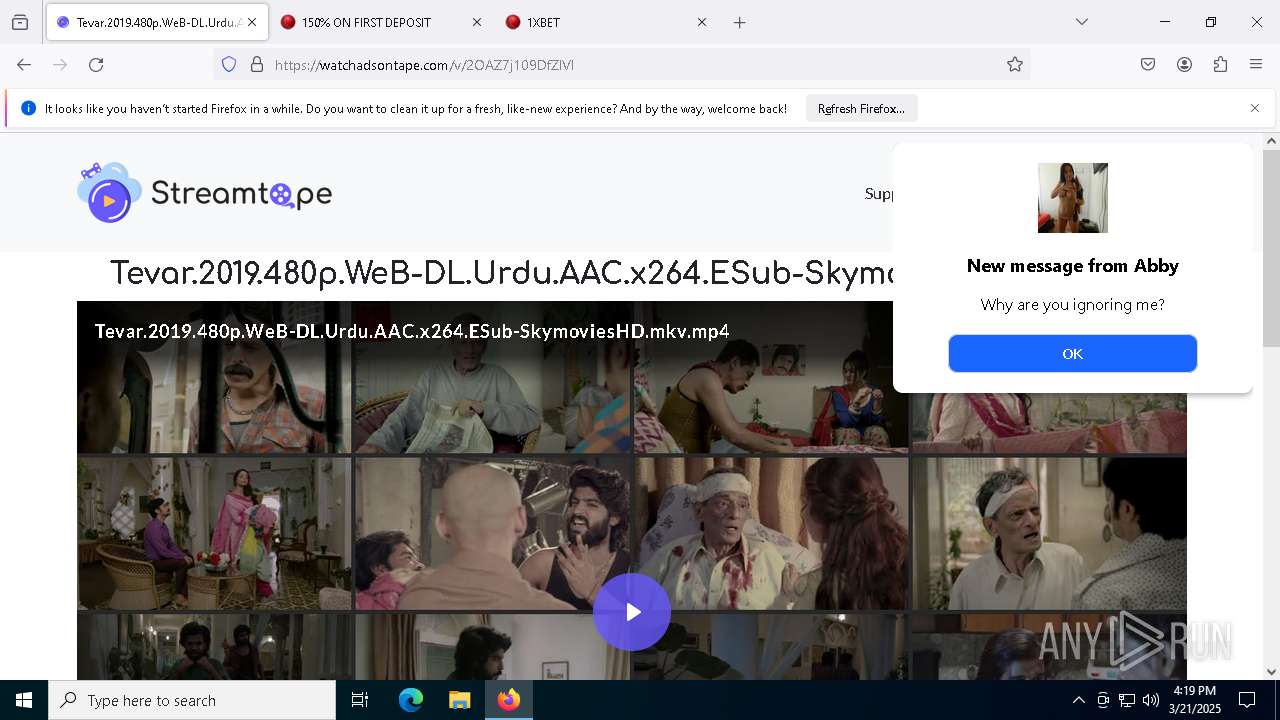
Task: Show hidden system tray icons
Action: pyautogui.click(x=1078, y=700)
